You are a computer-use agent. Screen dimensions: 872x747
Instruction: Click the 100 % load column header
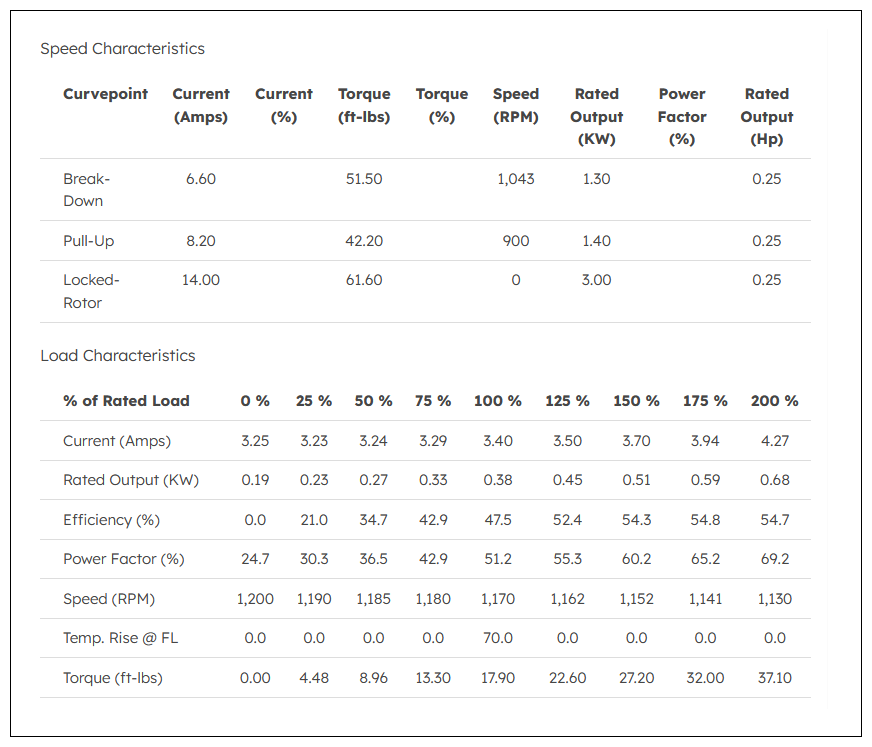click(x=498, y=401)
